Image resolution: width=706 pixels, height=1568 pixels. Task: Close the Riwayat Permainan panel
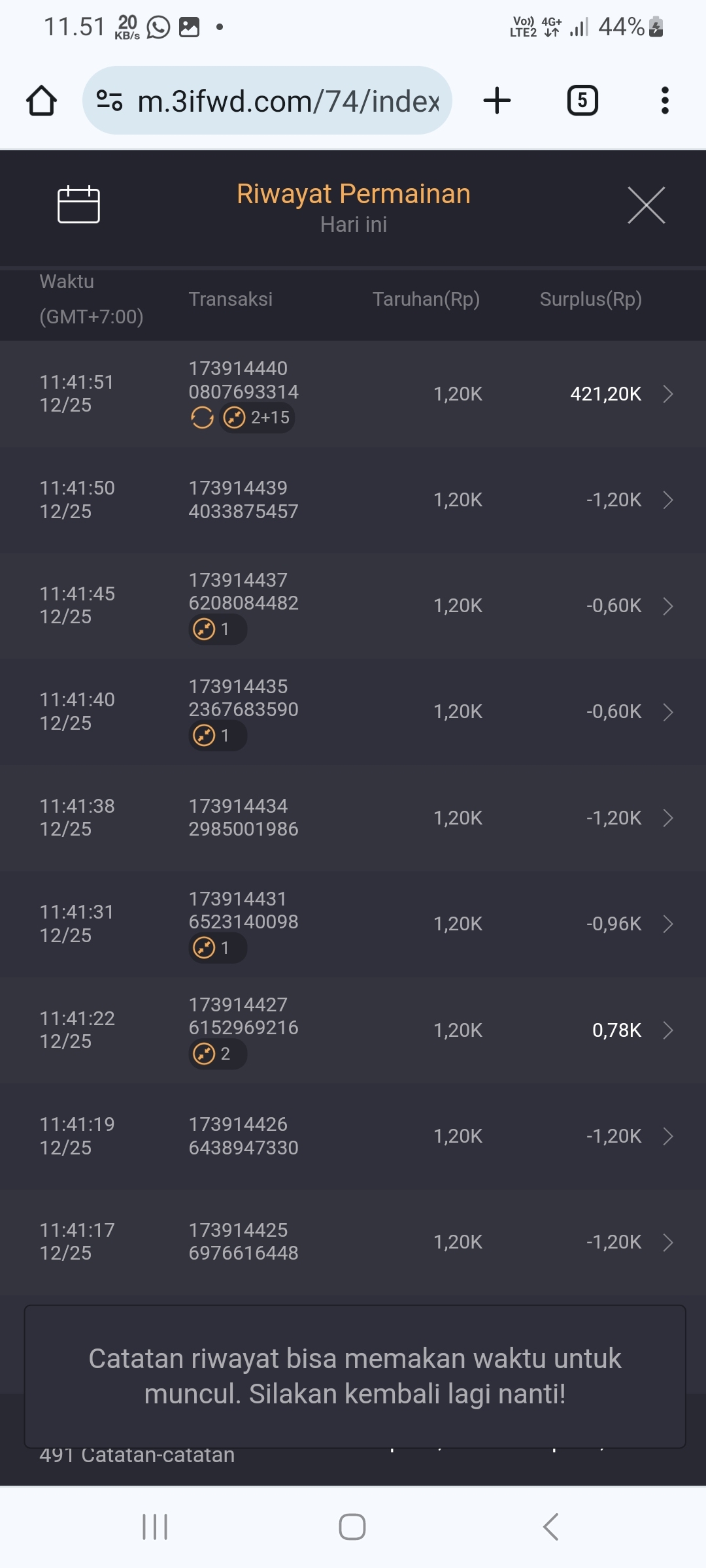pos(646,205)
